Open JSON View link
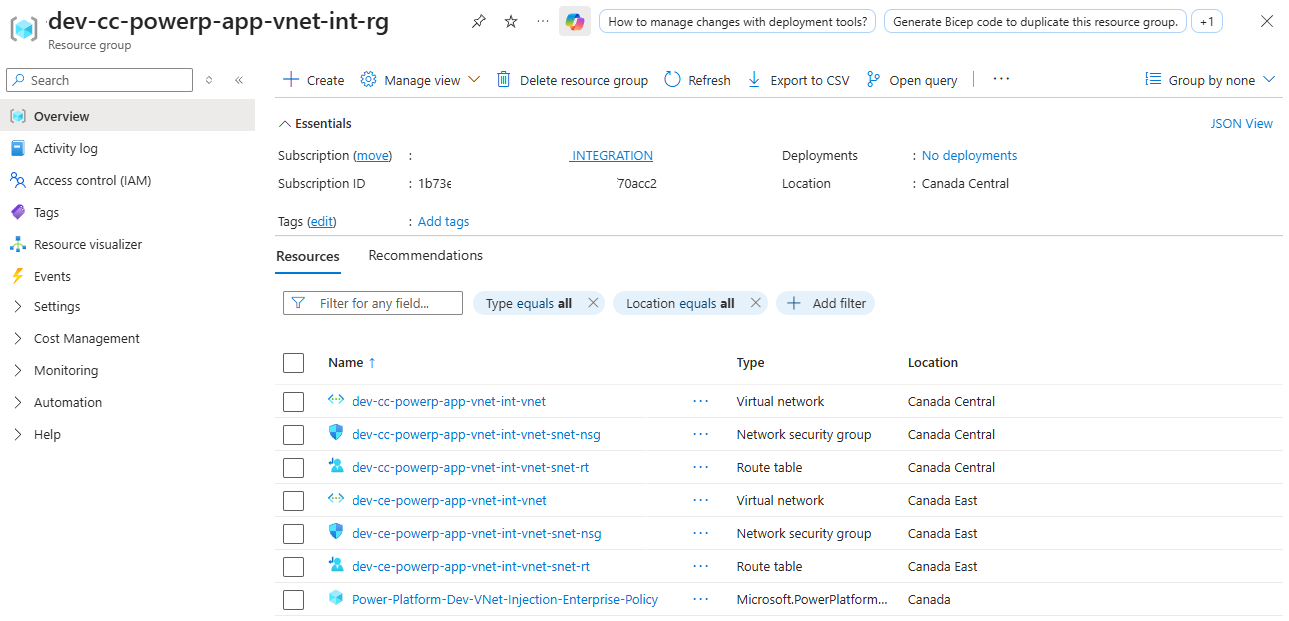1289x621 pixels. [x=1241, y=124]
